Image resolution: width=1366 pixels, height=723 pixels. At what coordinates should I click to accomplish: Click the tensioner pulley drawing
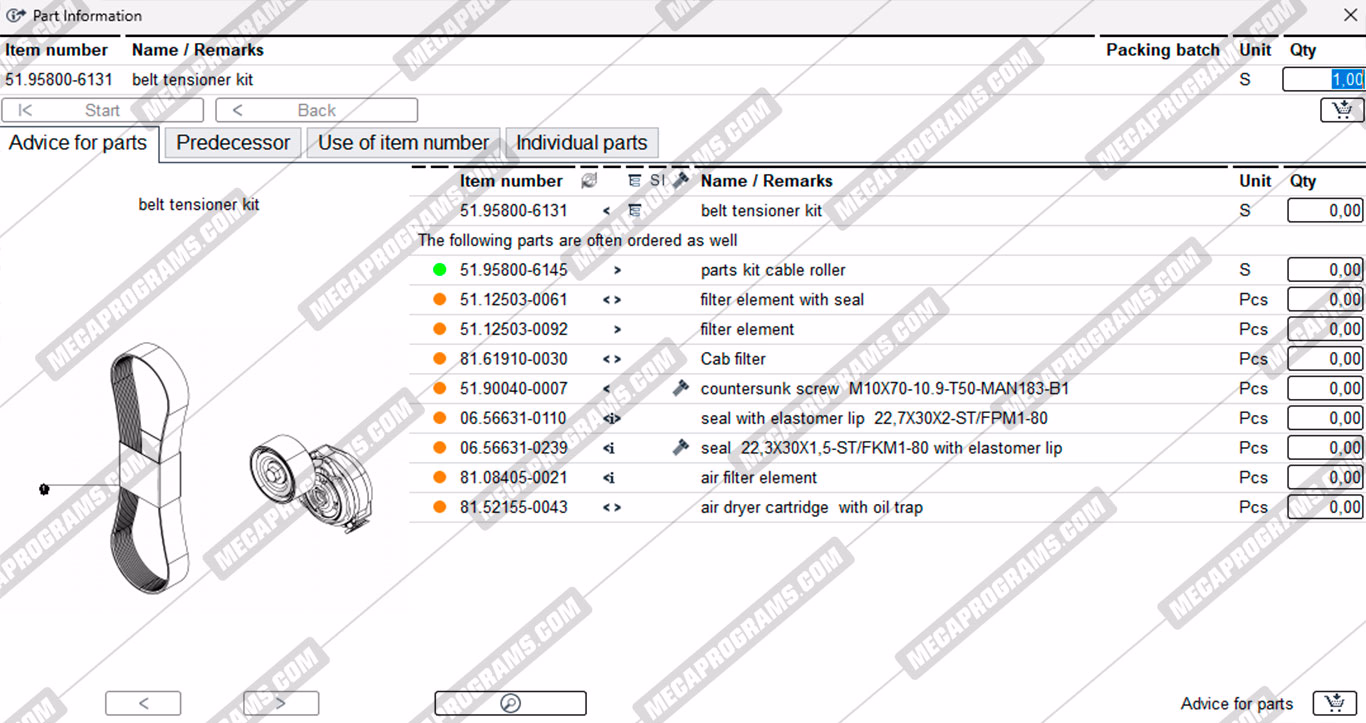pyautogui.click(x=311, y=484)
